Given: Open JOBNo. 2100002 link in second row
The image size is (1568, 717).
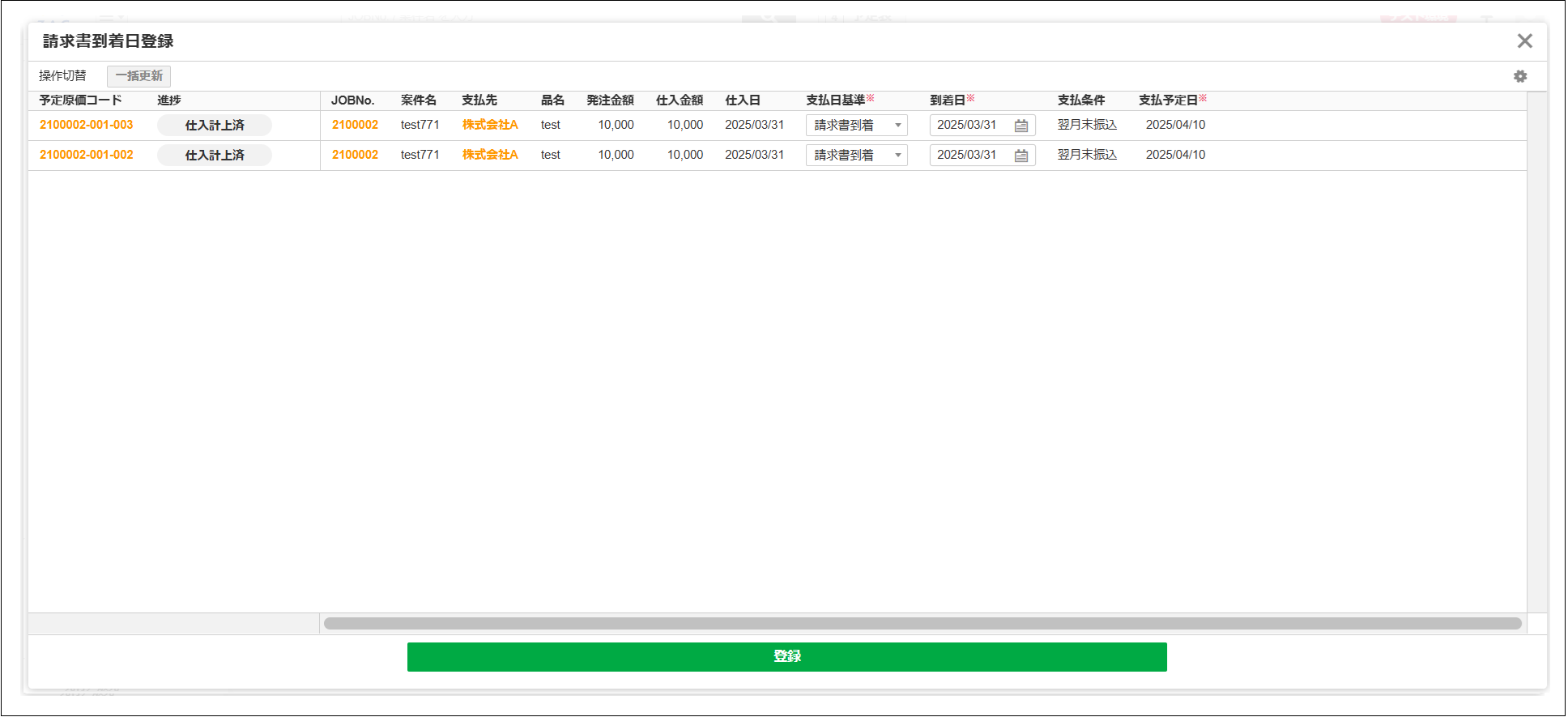Looking at the screenshot, I should click(355, 155).
